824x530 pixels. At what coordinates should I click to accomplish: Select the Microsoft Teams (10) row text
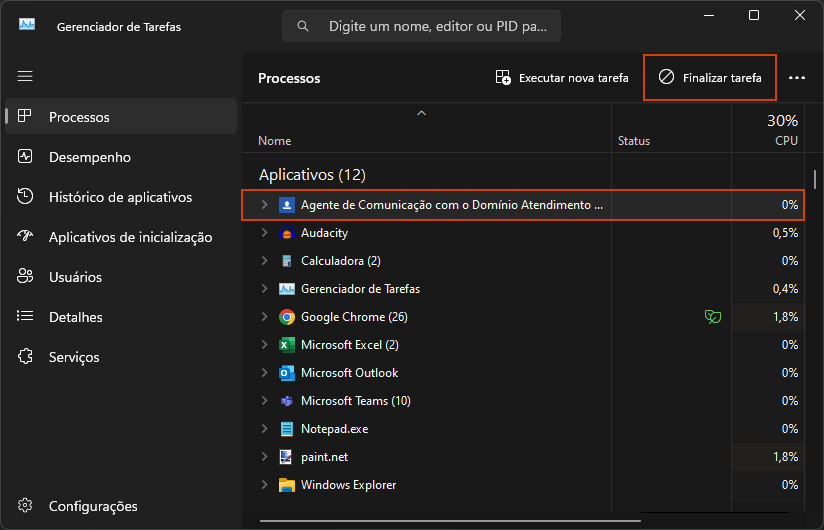pos(356,401)
